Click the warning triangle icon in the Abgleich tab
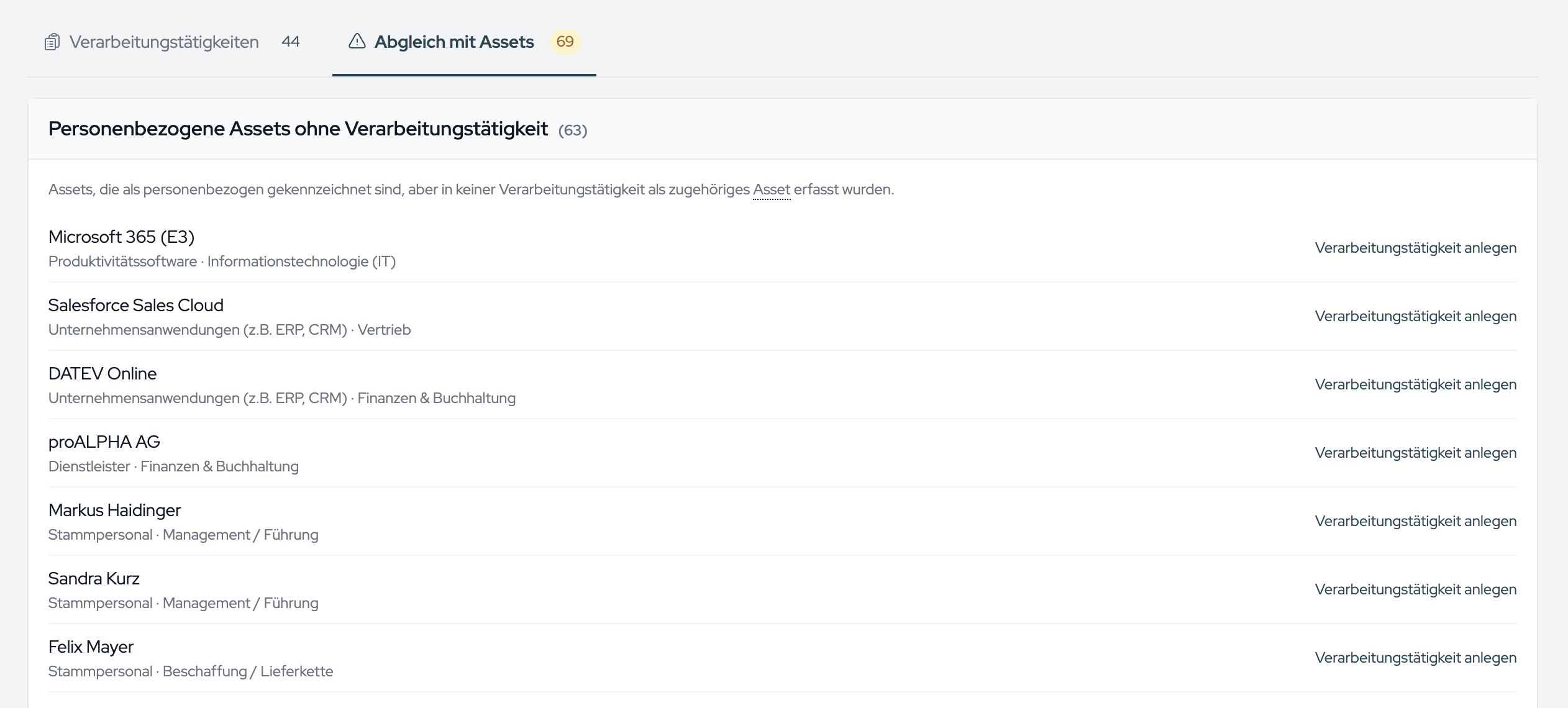The height and width of the screenshot is (708, 1568). pyautogui.click(x=357, y=41)
